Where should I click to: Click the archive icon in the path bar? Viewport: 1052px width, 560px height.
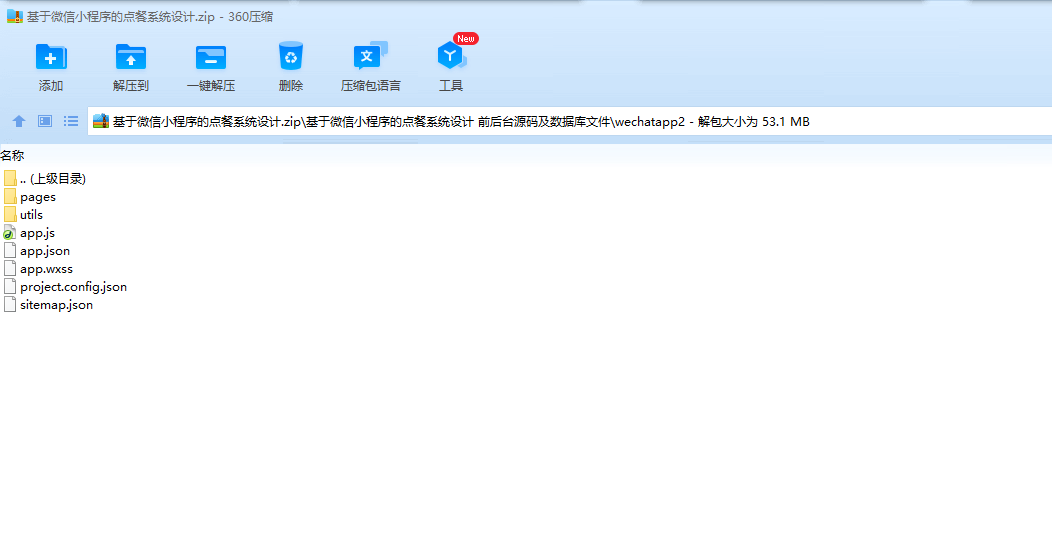101,121
